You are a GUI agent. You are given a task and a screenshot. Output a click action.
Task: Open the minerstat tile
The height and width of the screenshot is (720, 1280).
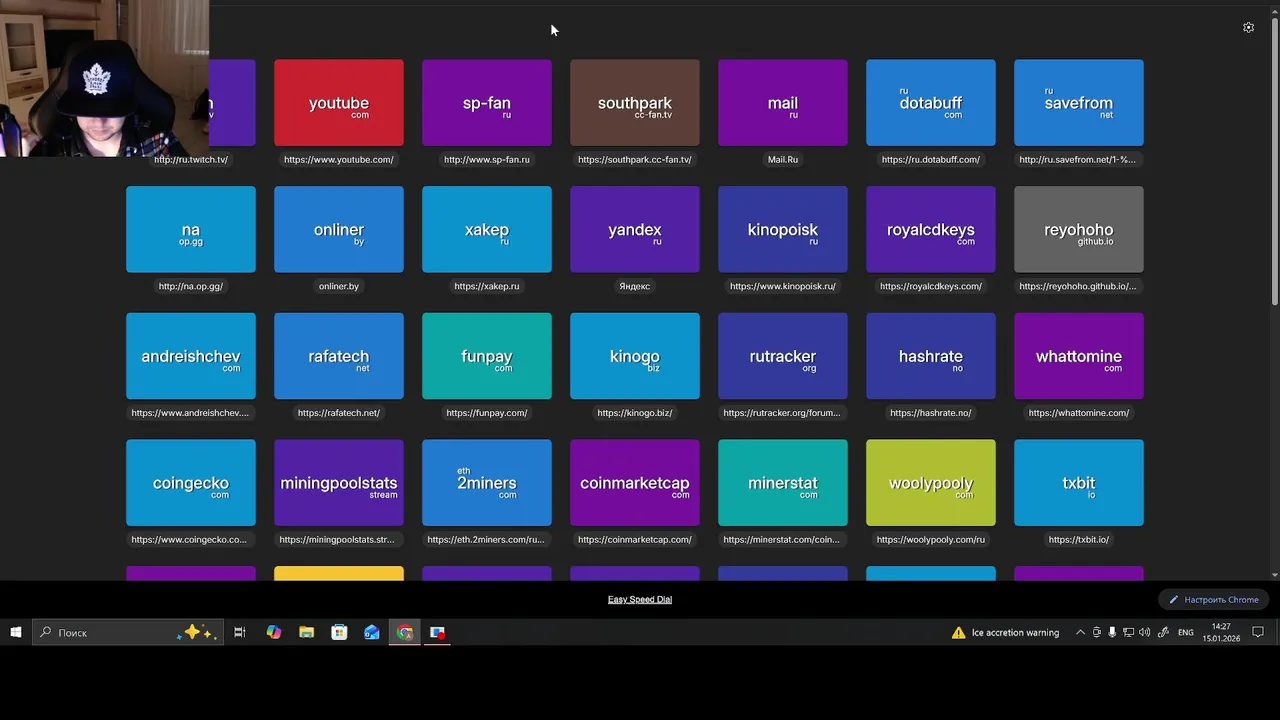tap(783, 483)
